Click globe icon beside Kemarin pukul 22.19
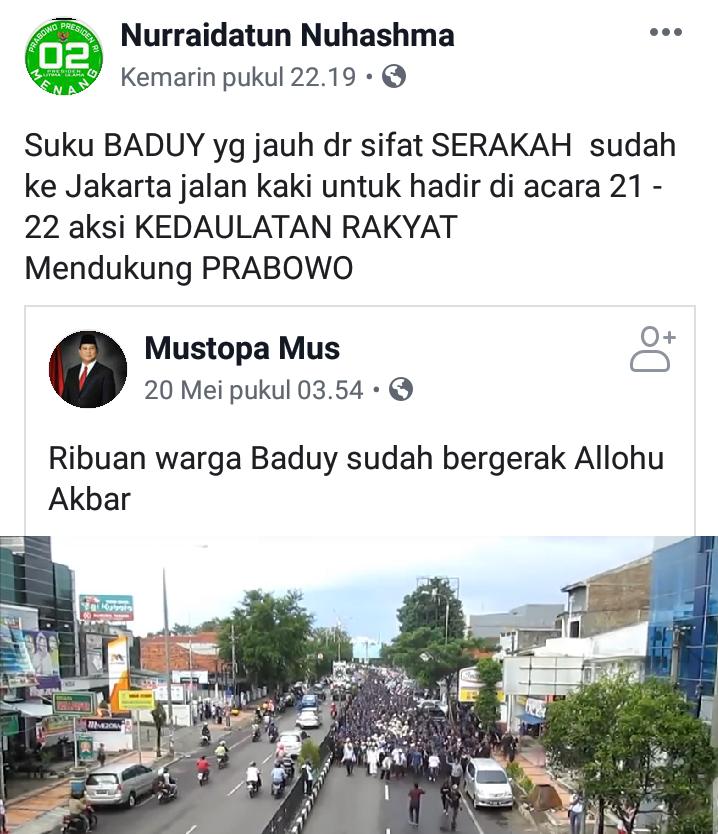The height and width of the screenshot is (834, 718). [394, 76]
